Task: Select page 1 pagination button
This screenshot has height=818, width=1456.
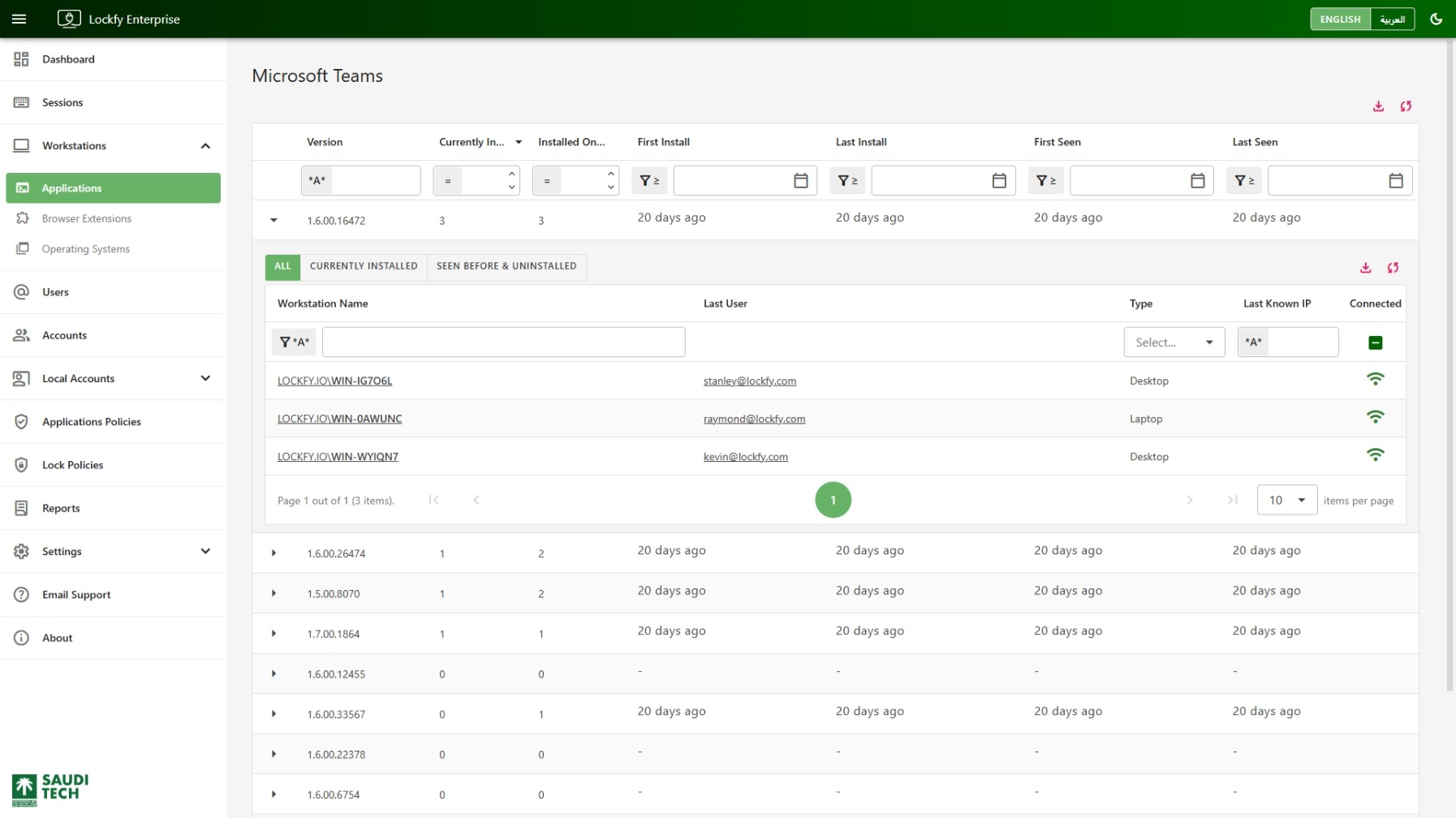Action: pos(833,500)
